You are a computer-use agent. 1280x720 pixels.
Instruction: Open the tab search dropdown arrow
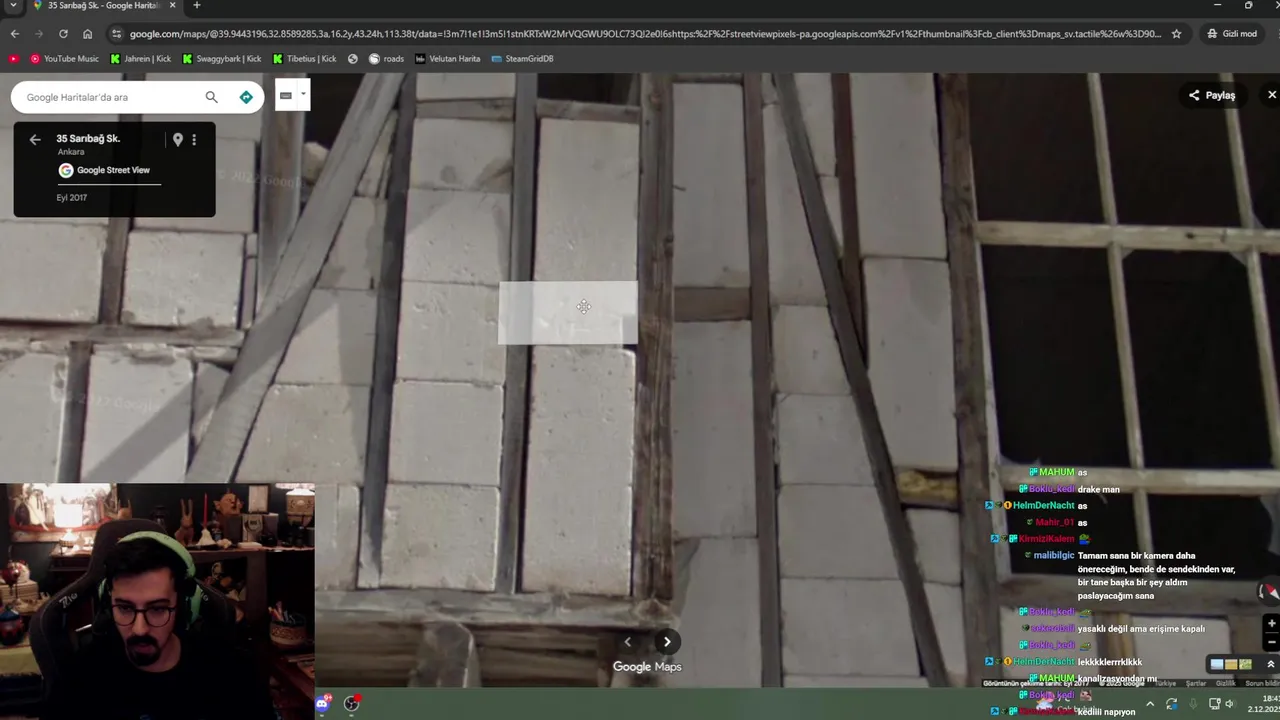(12, 5)
